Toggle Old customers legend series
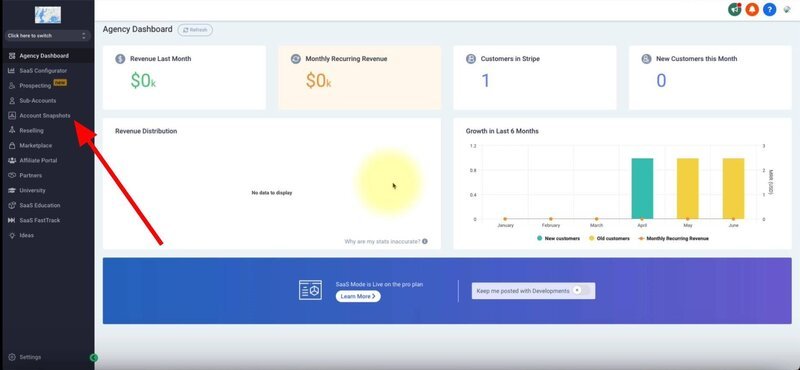This screenshot has height=370, width=800. 609,238
